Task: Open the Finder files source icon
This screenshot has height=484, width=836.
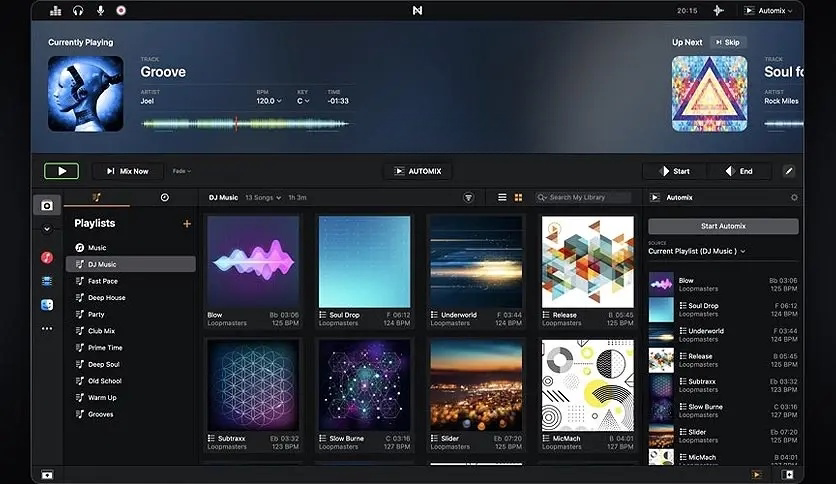Action: coord(47,304)
